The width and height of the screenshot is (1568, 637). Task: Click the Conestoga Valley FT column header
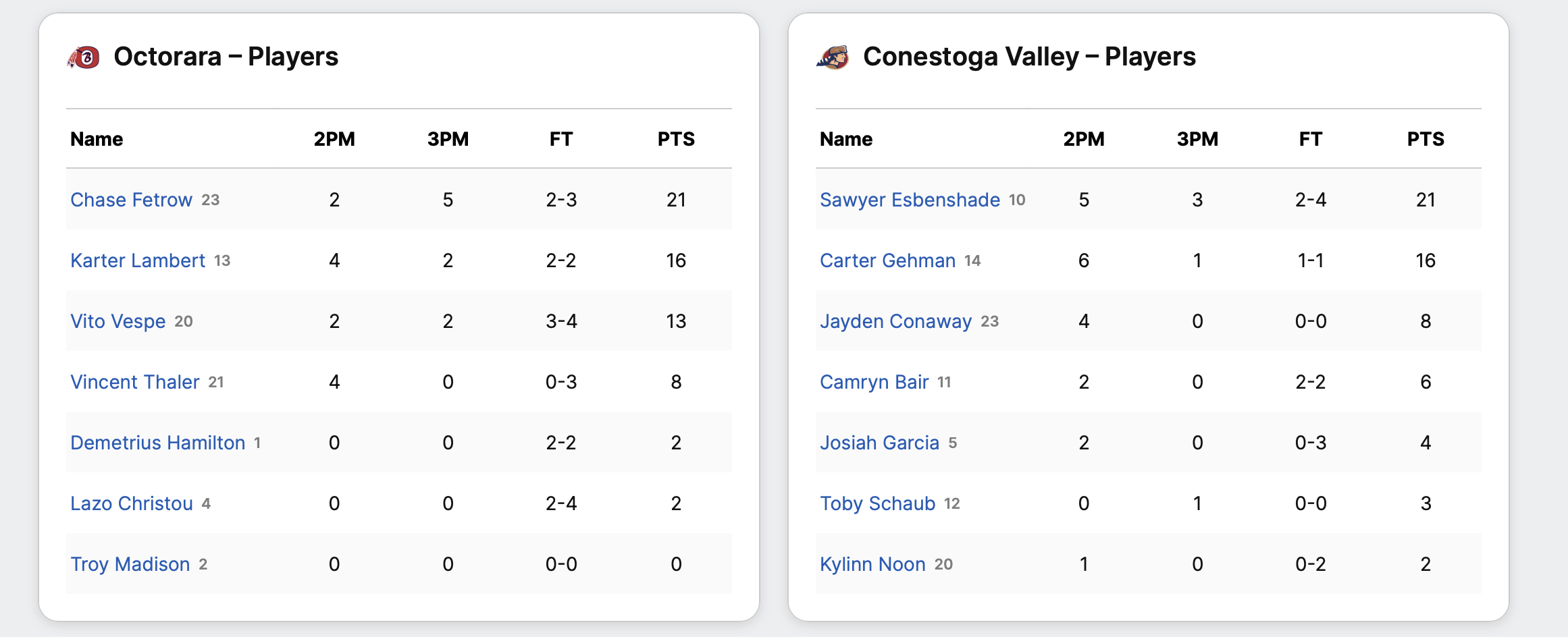(x=1310, y=139)
